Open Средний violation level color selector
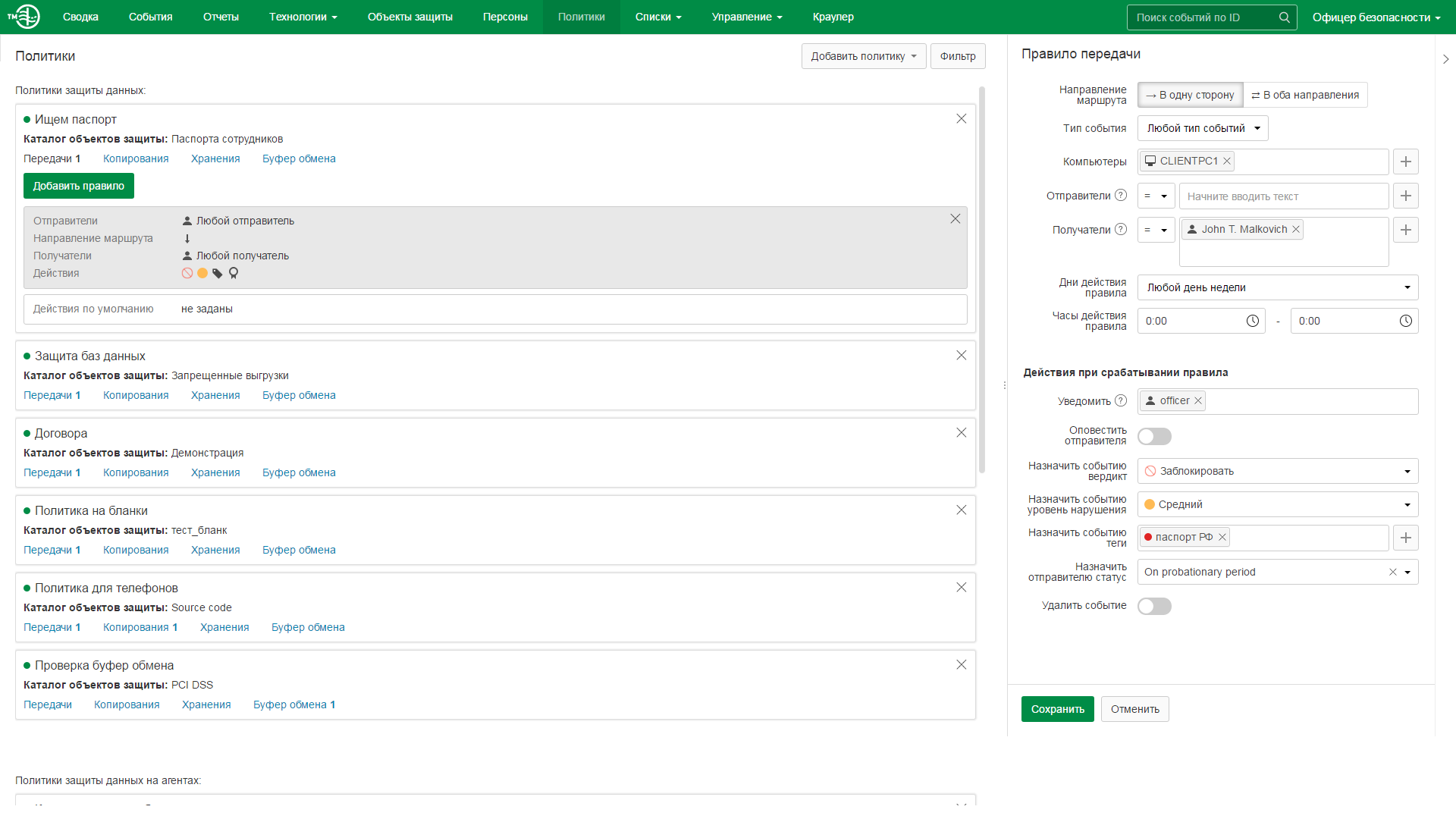This screenshot has height=819, width=1456. tap(1278, 504)
